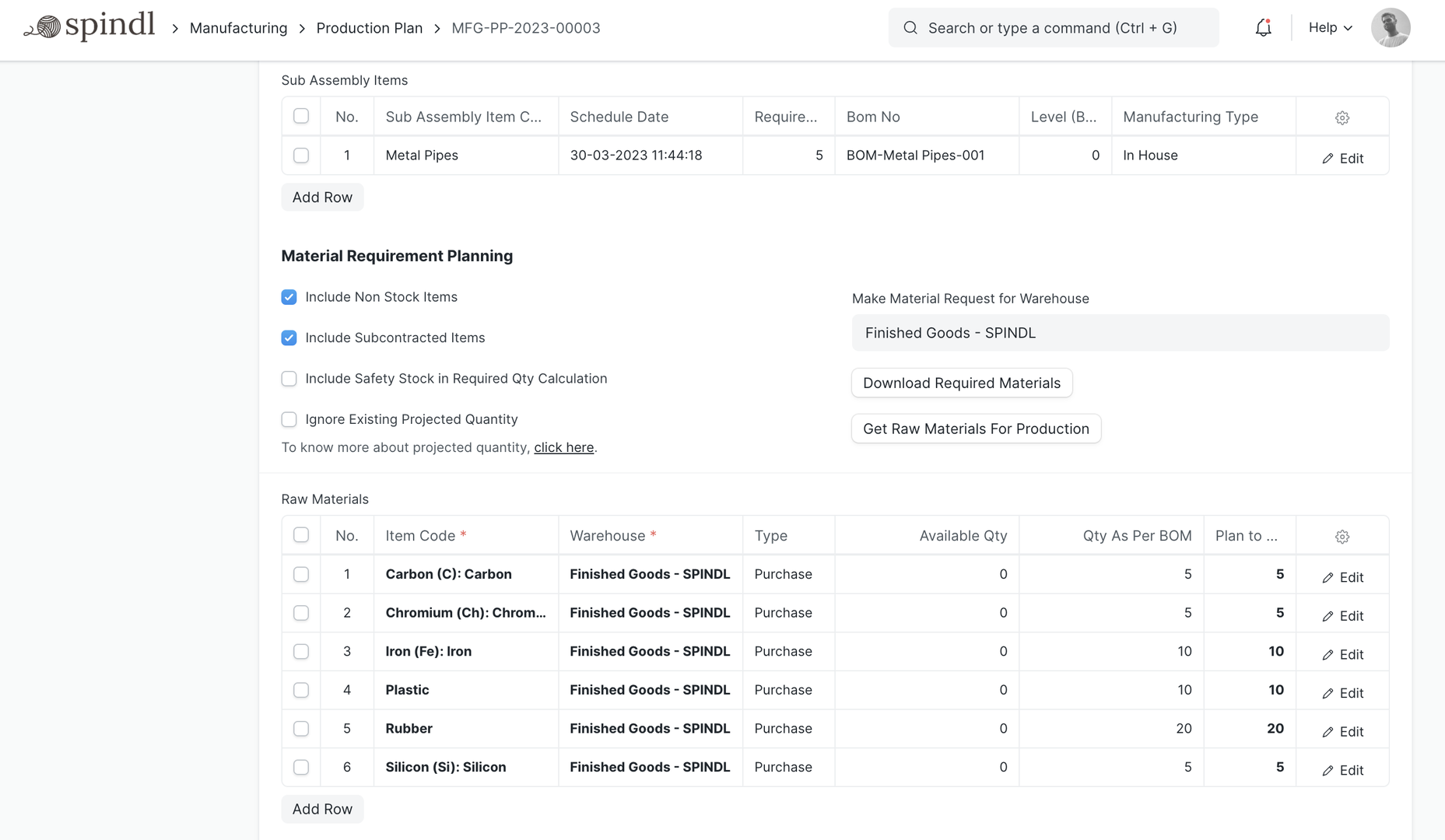Open the notification bell
1445x840 pixels.
1263,27
